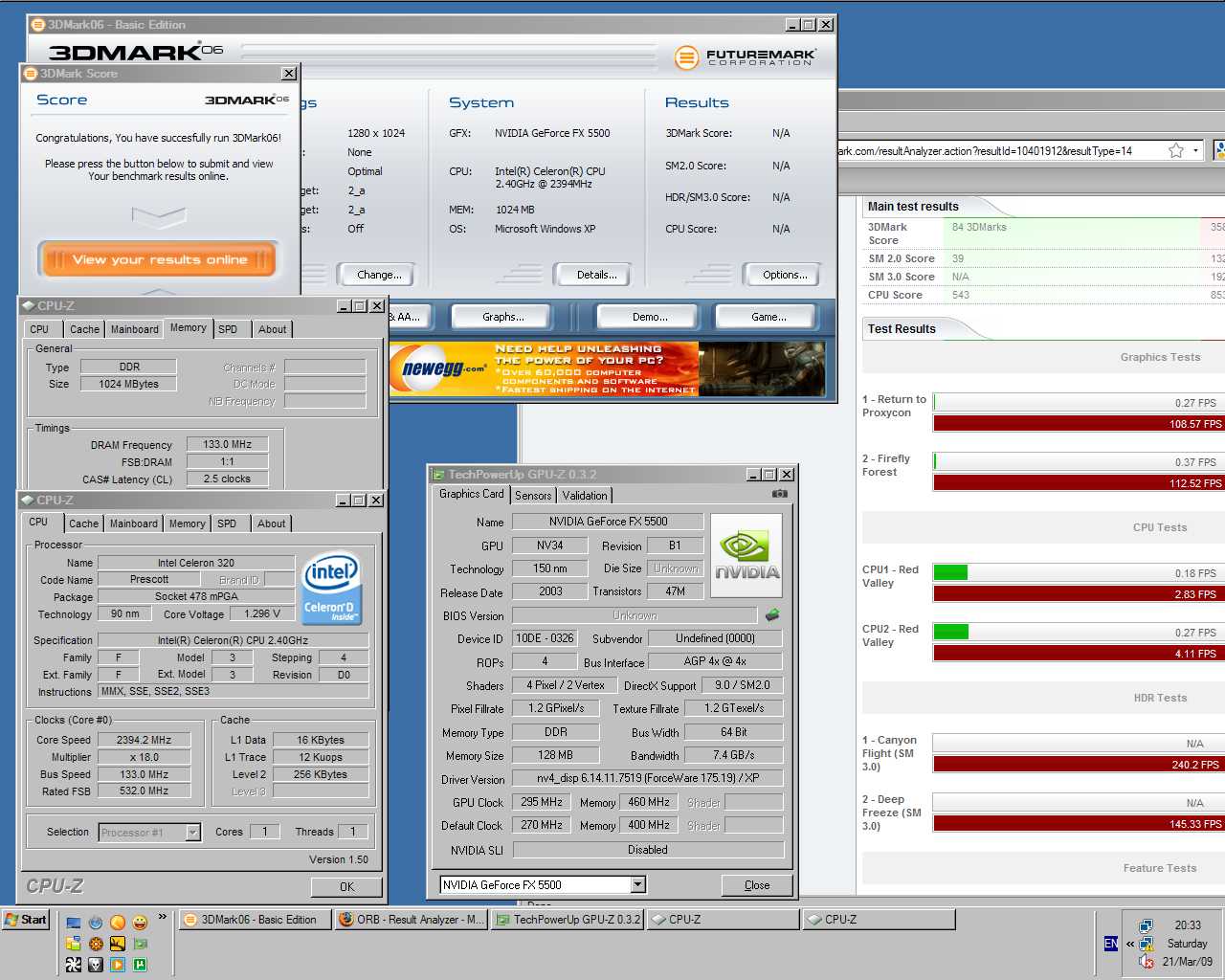The image size is (1225, 980).
Task: Click the bookmark star in the browser address bar
Action: [x=1176, y=150]
